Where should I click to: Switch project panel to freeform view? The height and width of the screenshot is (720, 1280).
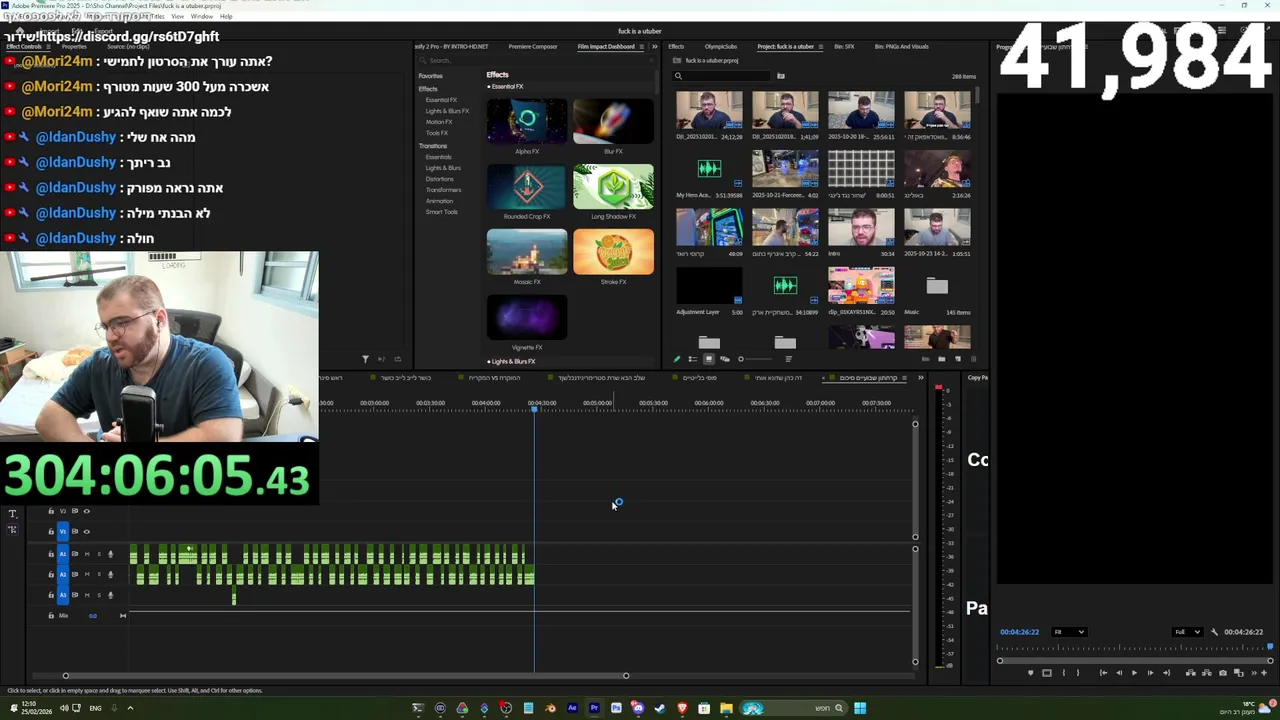725,359
